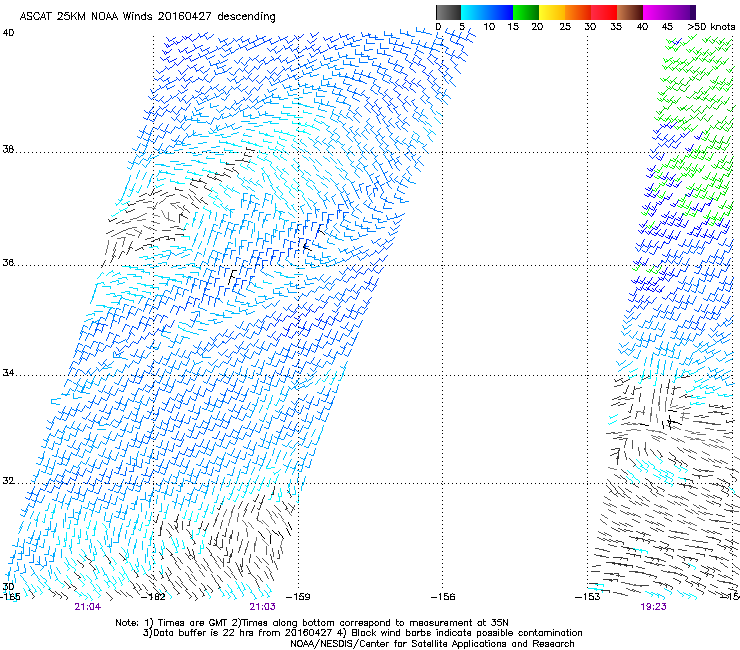Click legend tick label 25
Screen dimensions: 740x650
[565, 27]
